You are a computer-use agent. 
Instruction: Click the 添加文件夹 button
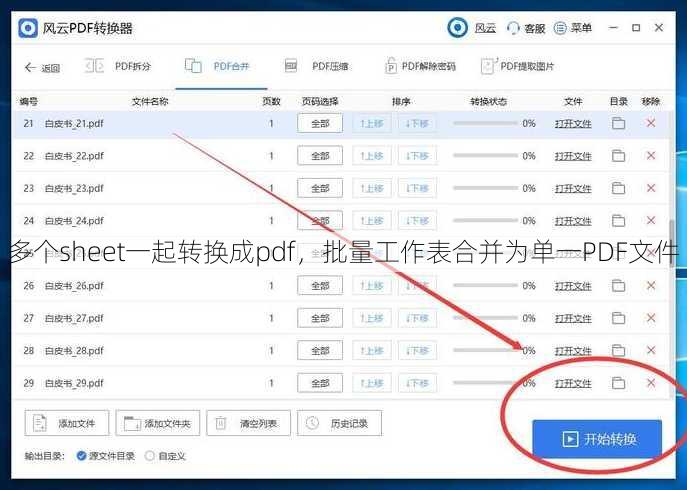(x=158, y=423)
